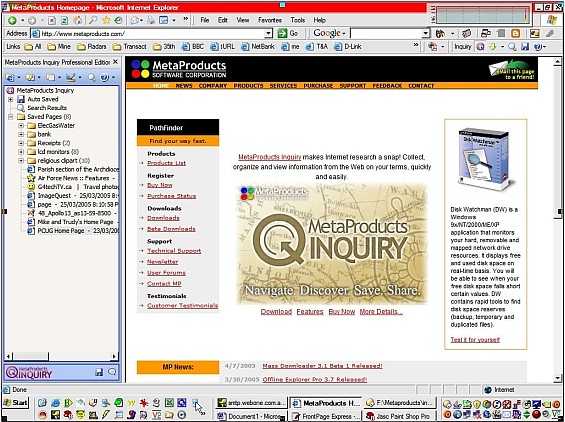Click the Features link below the banner

tap(310, 312)
